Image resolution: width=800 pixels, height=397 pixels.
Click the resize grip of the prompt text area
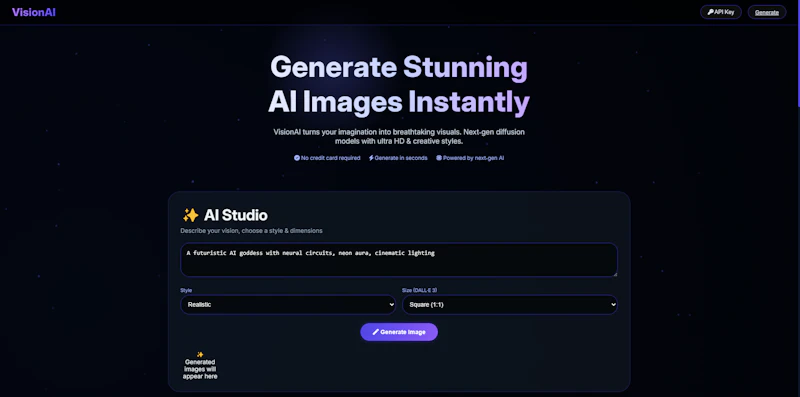(614, 274)
